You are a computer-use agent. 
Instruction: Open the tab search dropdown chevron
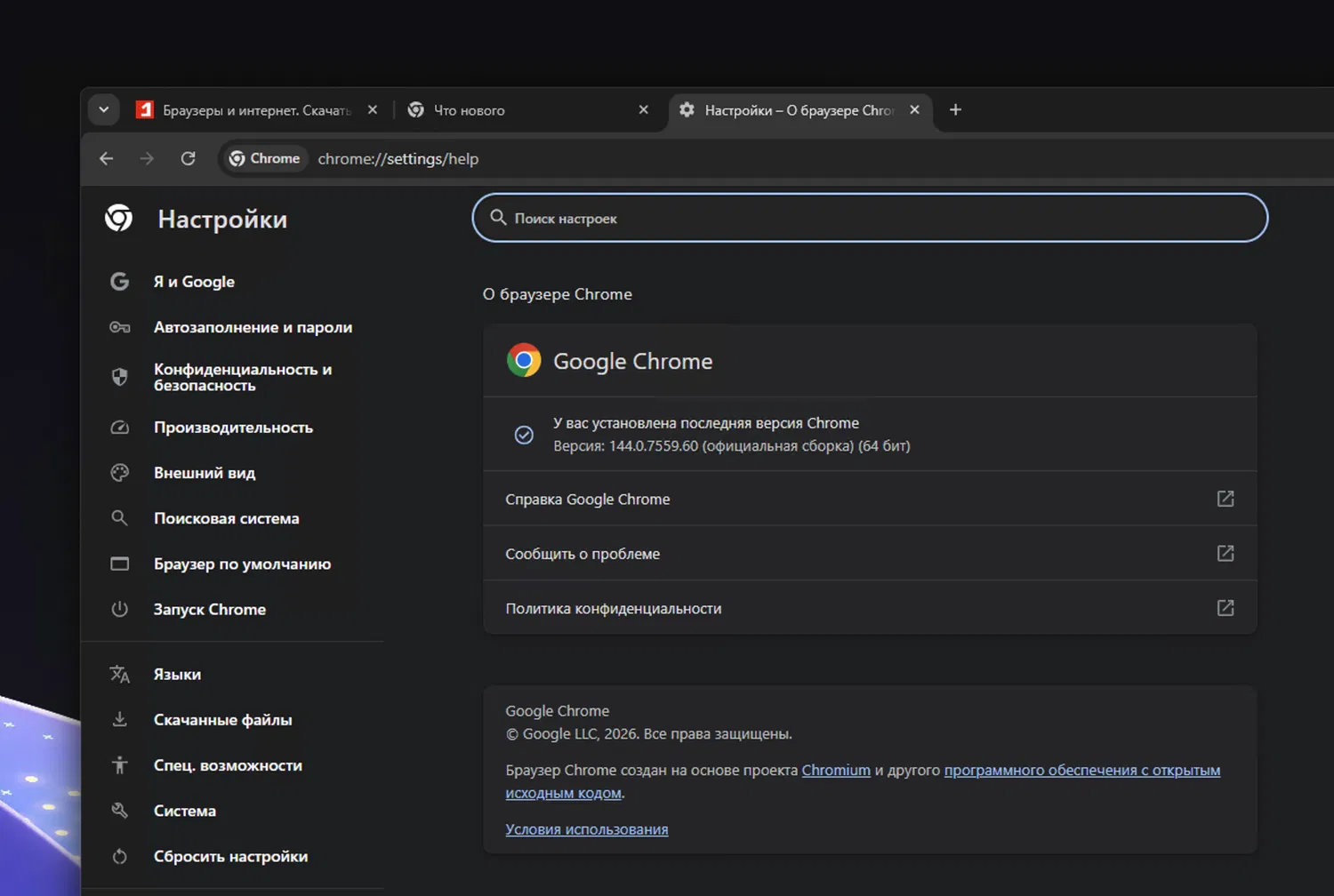click(x=104, y=110)
